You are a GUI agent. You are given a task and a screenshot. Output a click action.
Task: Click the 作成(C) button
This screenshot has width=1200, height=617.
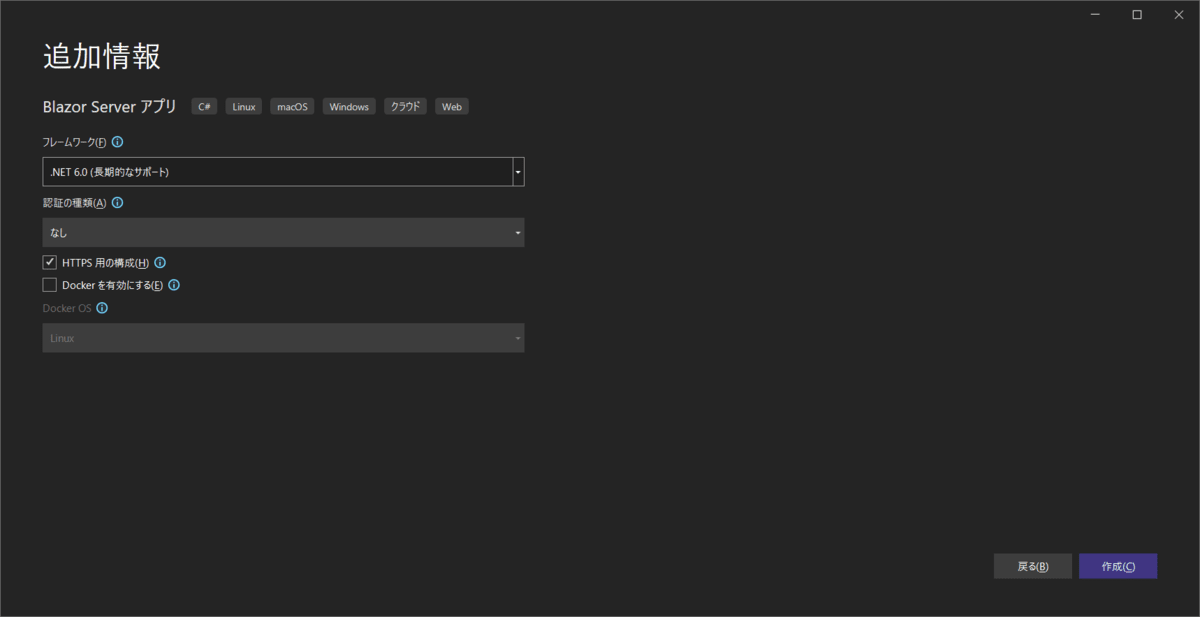[x=1118, y=566]
